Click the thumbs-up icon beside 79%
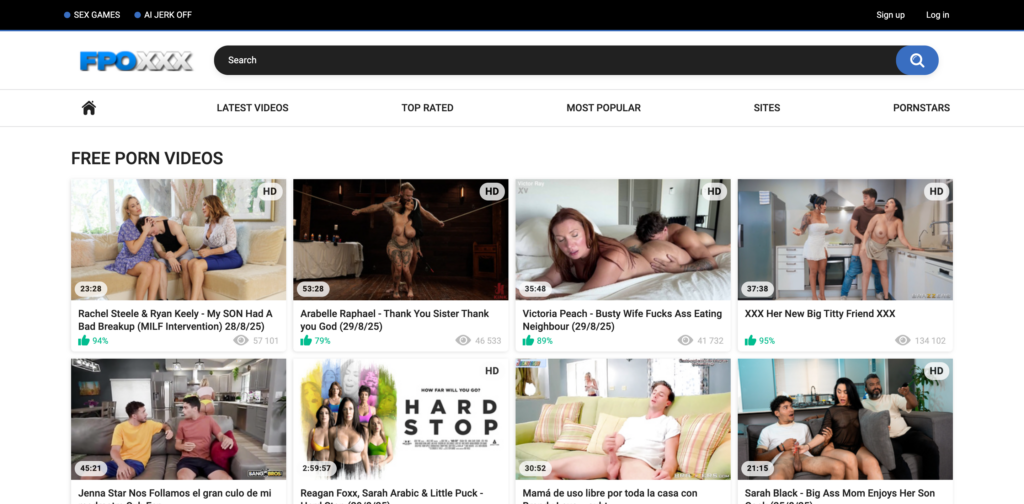 click(x=306, y=340)
